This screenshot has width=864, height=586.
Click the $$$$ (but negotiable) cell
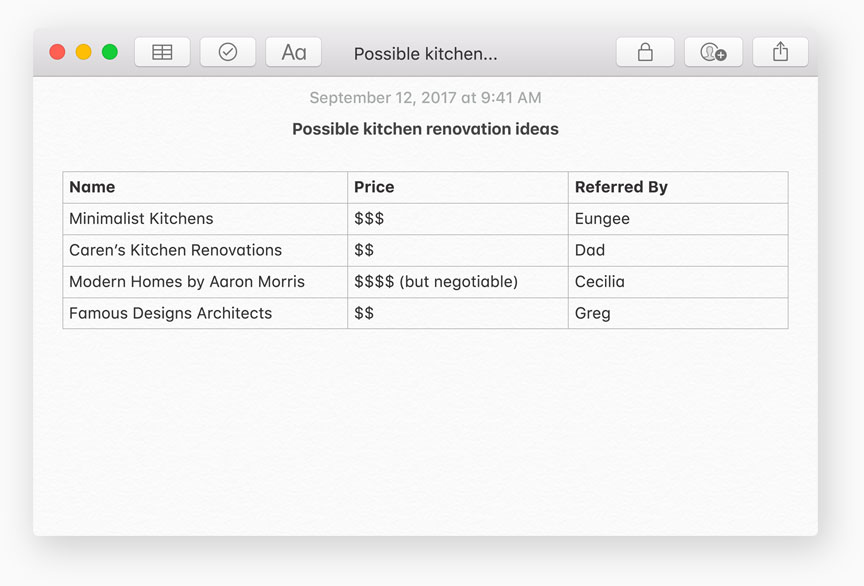pos(457,282)
